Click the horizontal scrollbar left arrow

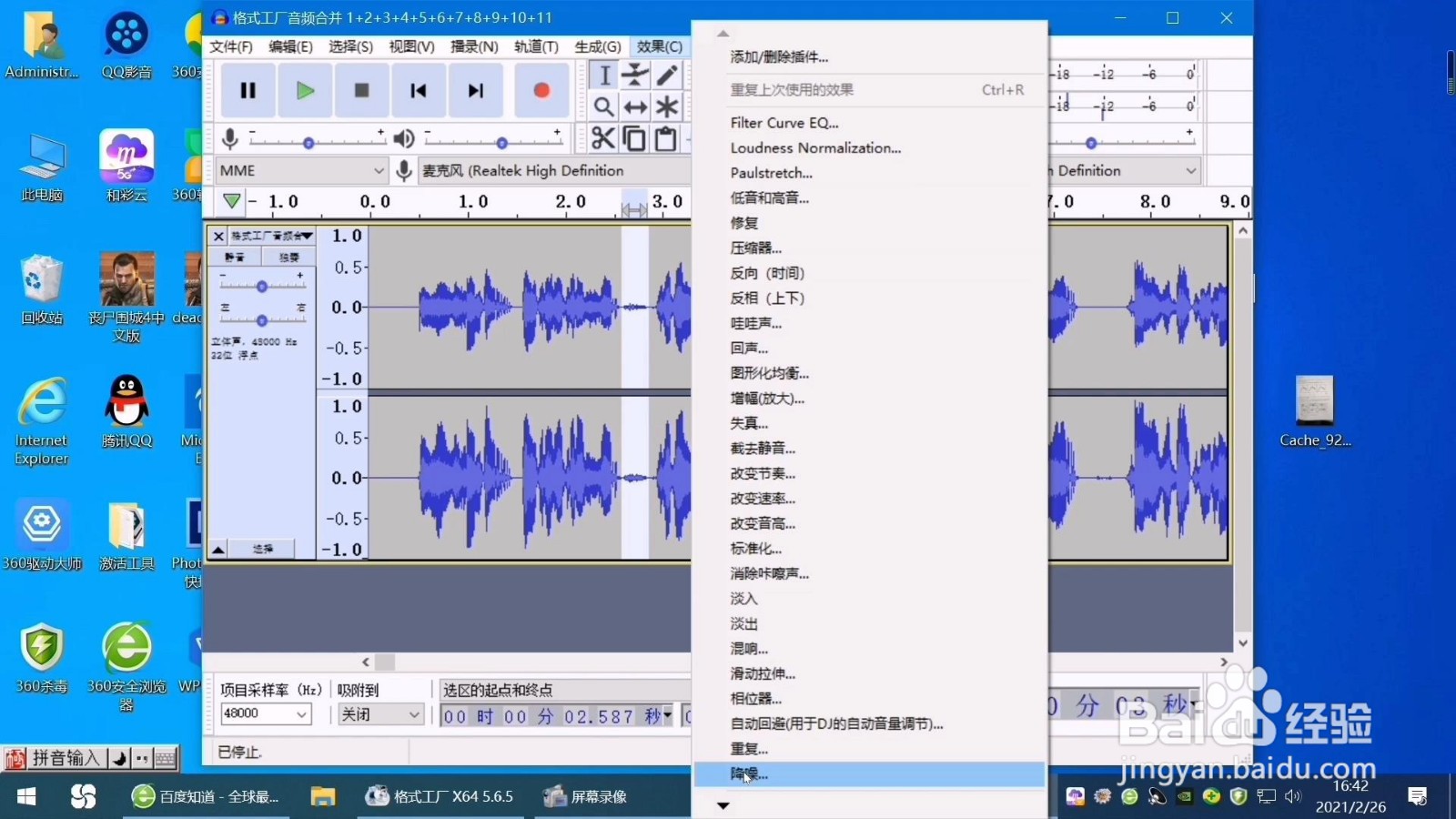point(366,662)
